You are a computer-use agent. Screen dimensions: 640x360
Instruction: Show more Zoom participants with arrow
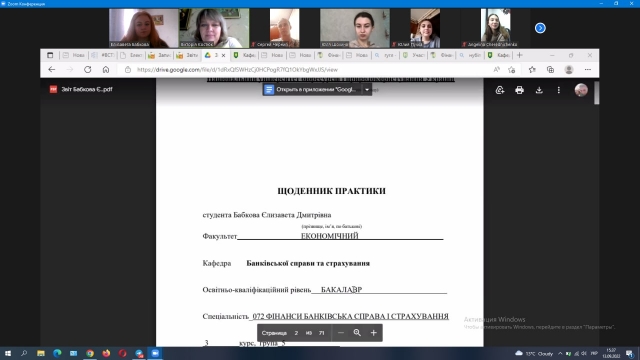(x=540, y=28)
